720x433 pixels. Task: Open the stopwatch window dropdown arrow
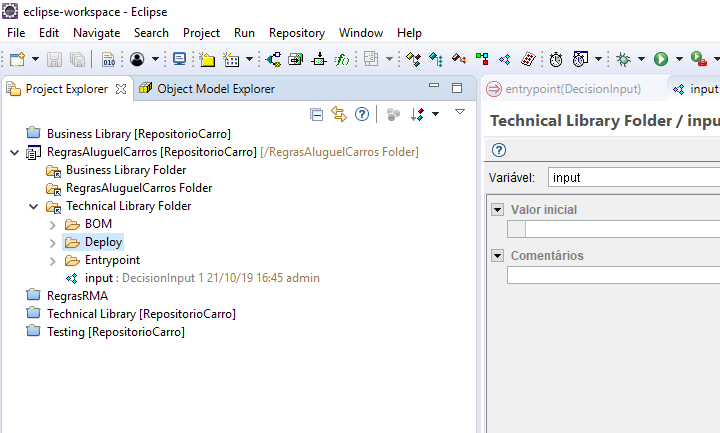click(598, 59)
